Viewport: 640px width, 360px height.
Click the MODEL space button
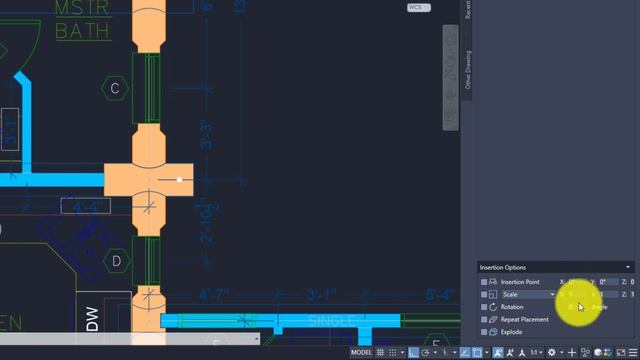(x=361, y=353)
